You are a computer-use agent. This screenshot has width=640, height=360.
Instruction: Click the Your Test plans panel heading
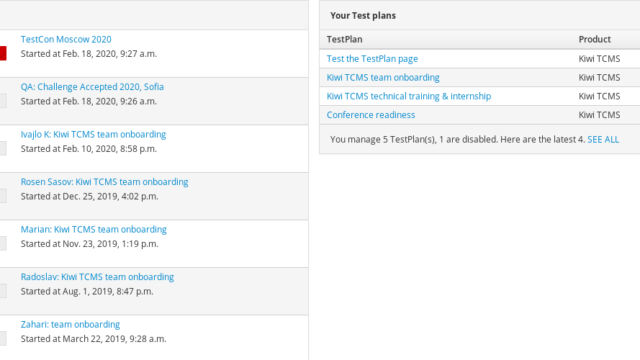(362, 16)
